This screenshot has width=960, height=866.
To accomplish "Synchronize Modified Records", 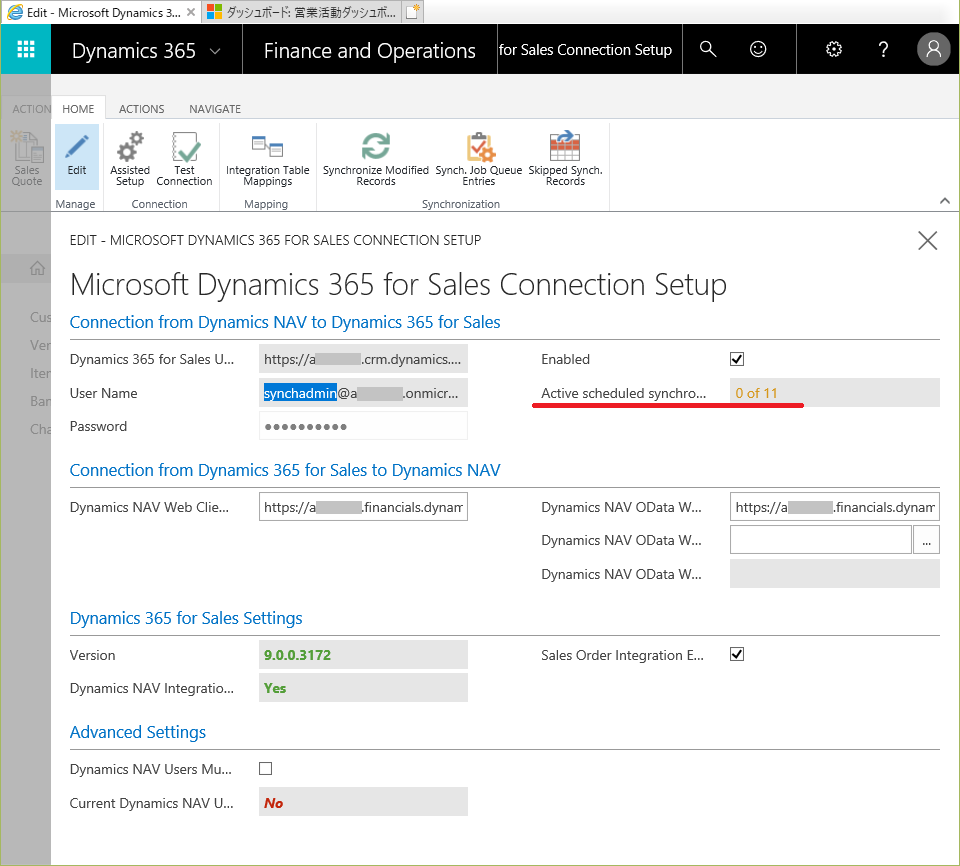I will [376, 159].
